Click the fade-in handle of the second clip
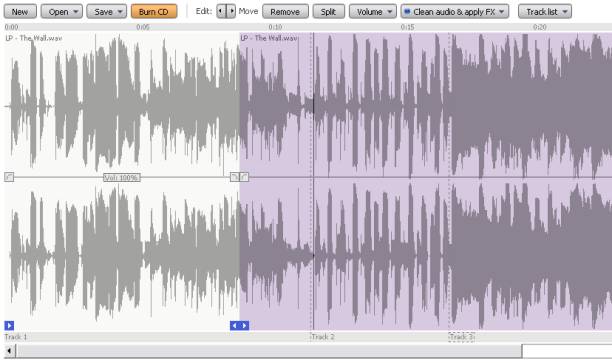Screen dimensions: 612x363 point(244,177)
